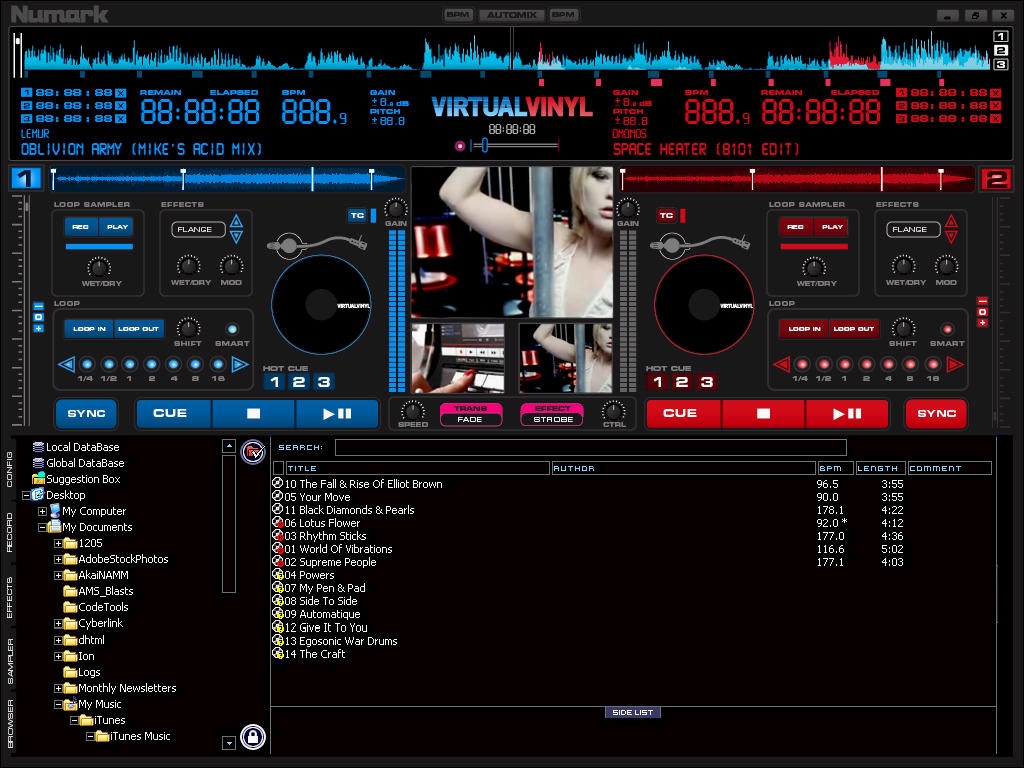Click into the SEARCH input field
The width and height of the screenshot is (1024, 768).
pos(590,447)
